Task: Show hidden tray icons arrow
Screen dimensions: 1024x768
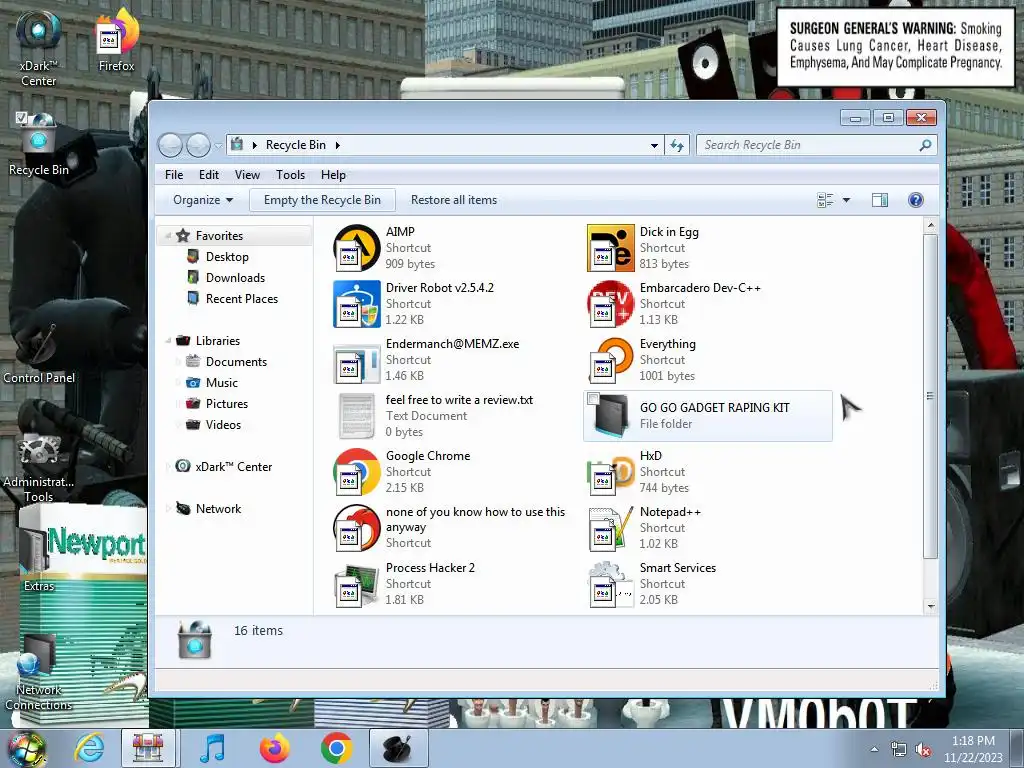Action: pos(874,749)
